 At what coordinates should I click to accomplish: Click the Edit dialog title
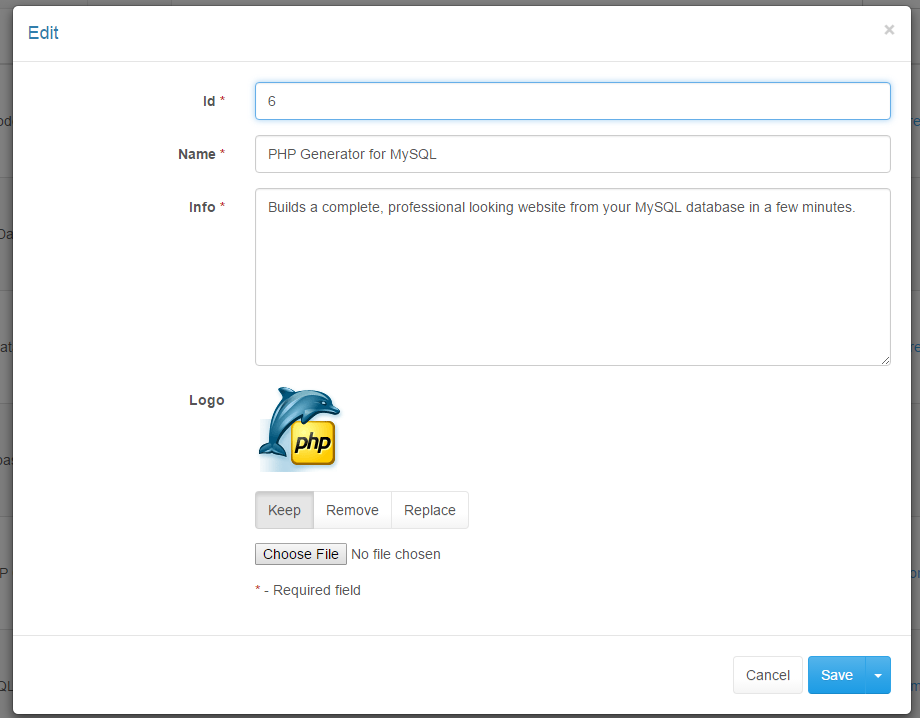tap(43, 33)
